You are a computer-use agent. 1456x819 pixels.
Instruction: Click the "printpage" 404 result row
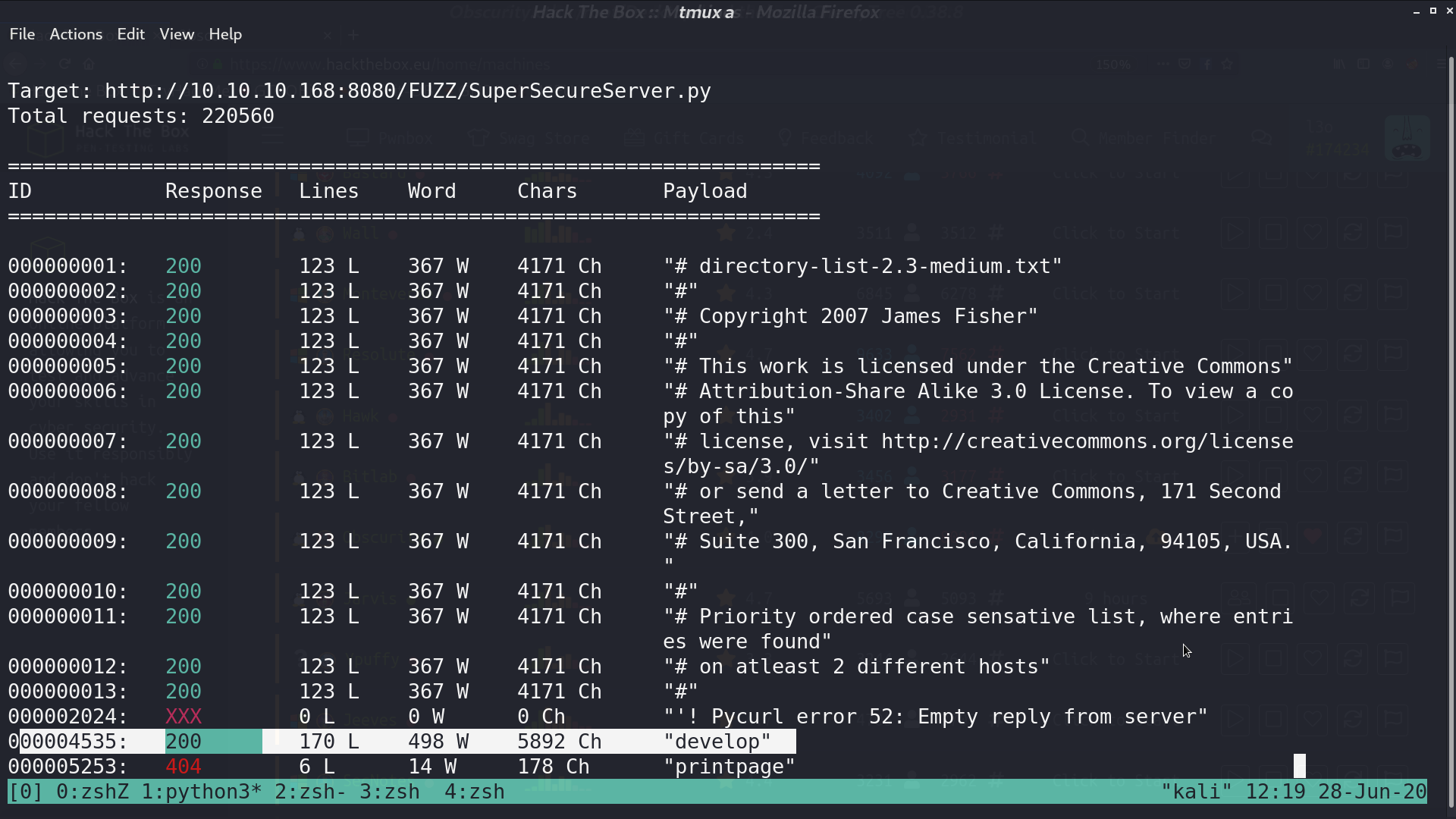(x=402, y=767)
